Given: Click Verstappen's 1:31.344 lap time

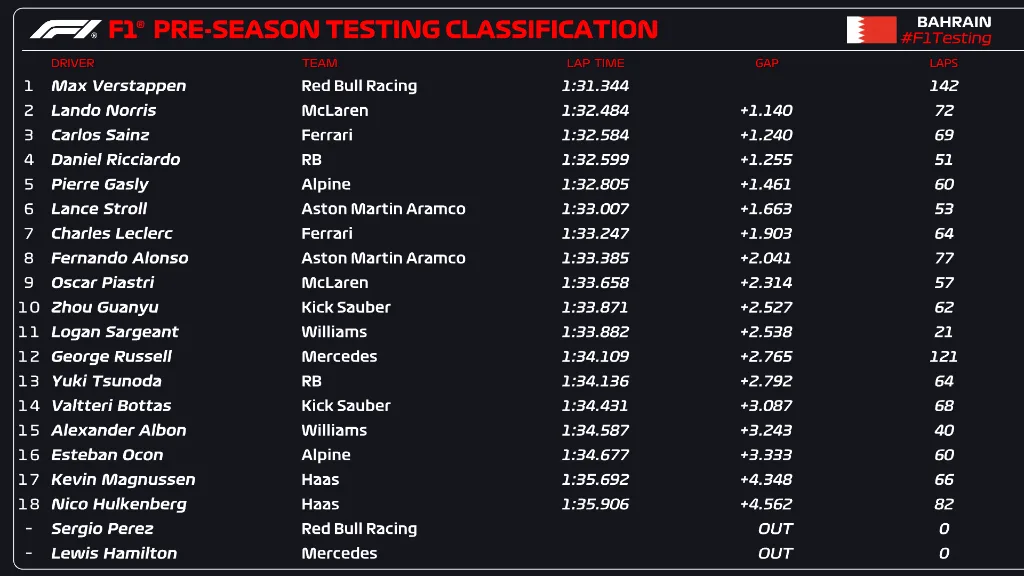Looking at the screenshot, I should (x=595, y=86).
